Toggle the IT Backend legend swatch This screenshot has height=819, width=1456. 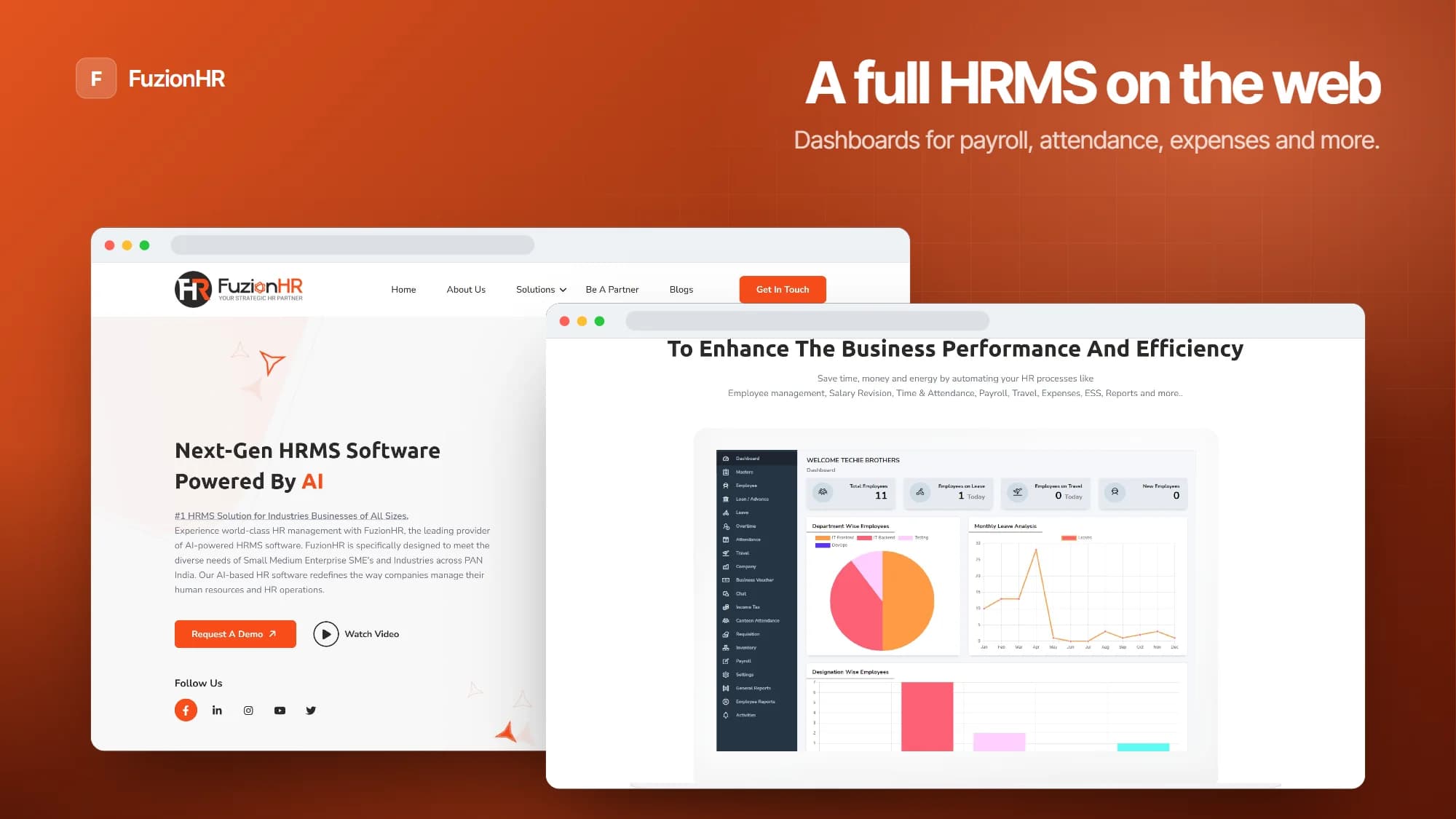click(864, 538)
